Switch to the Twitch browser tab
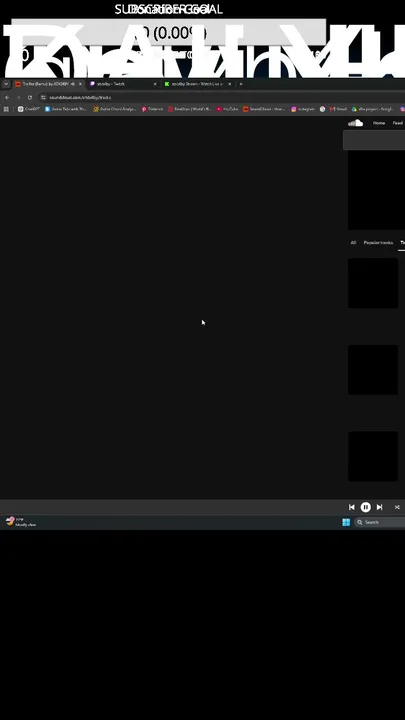405x720 pixels. 122,84
